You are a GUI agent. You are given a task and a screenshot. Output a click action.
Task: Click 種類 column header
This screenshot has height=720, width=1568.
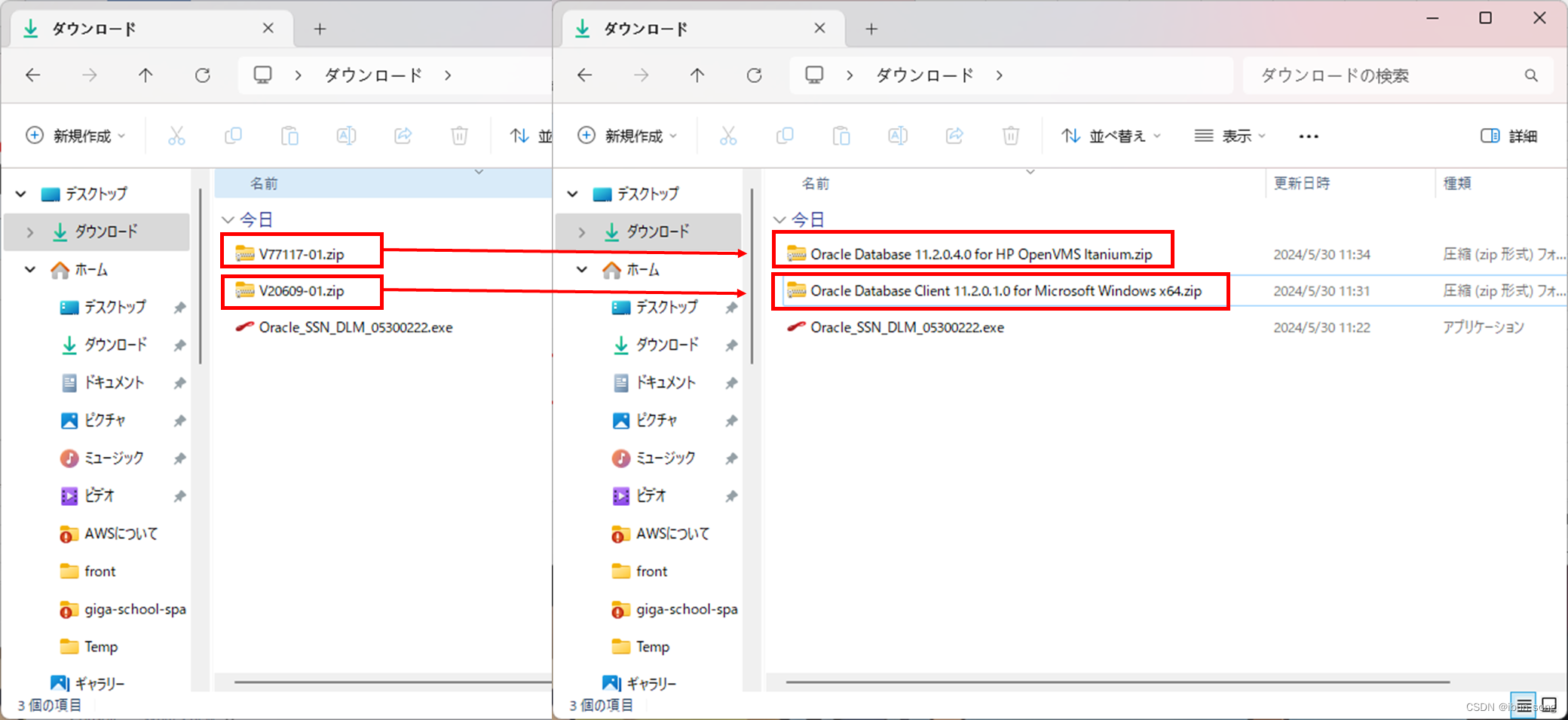tap(1457, 183)
